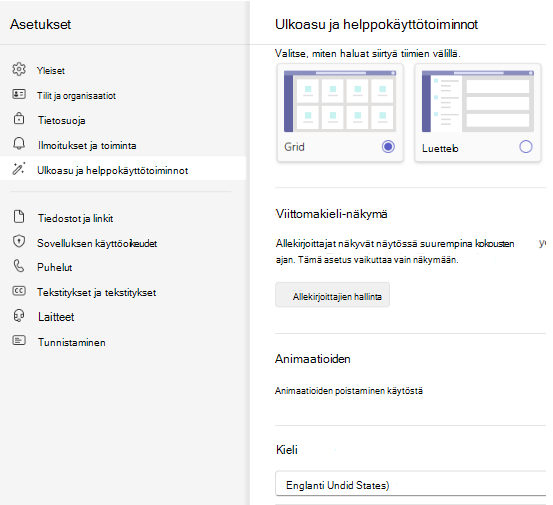Screen dimensions: 553x505
Task: Click the Kieli label
Action: click(287, 450)
